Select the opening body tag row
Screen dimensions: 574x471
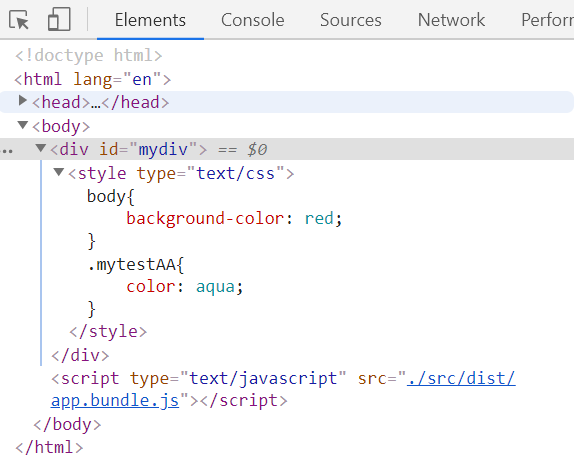click(61, 127)
